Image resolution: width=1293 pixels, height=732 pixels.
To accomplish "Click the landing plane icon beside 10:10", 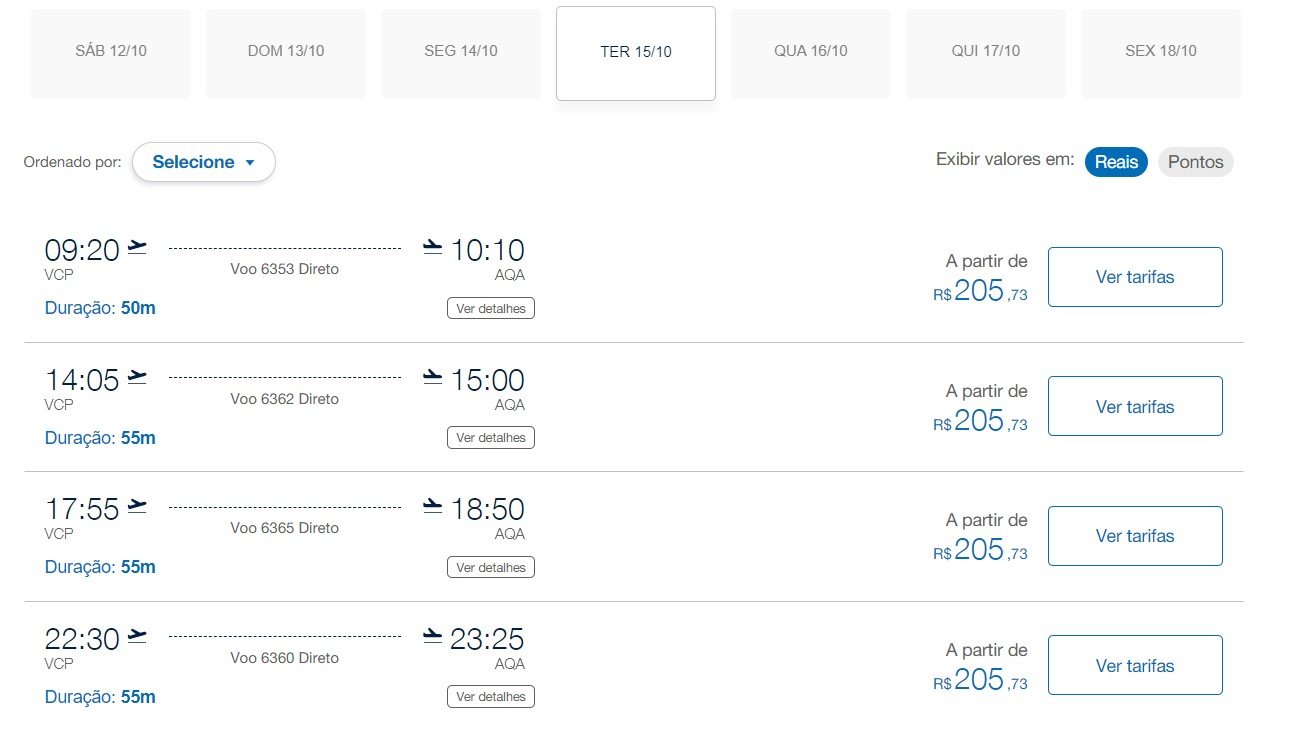I will click(432, 247).
